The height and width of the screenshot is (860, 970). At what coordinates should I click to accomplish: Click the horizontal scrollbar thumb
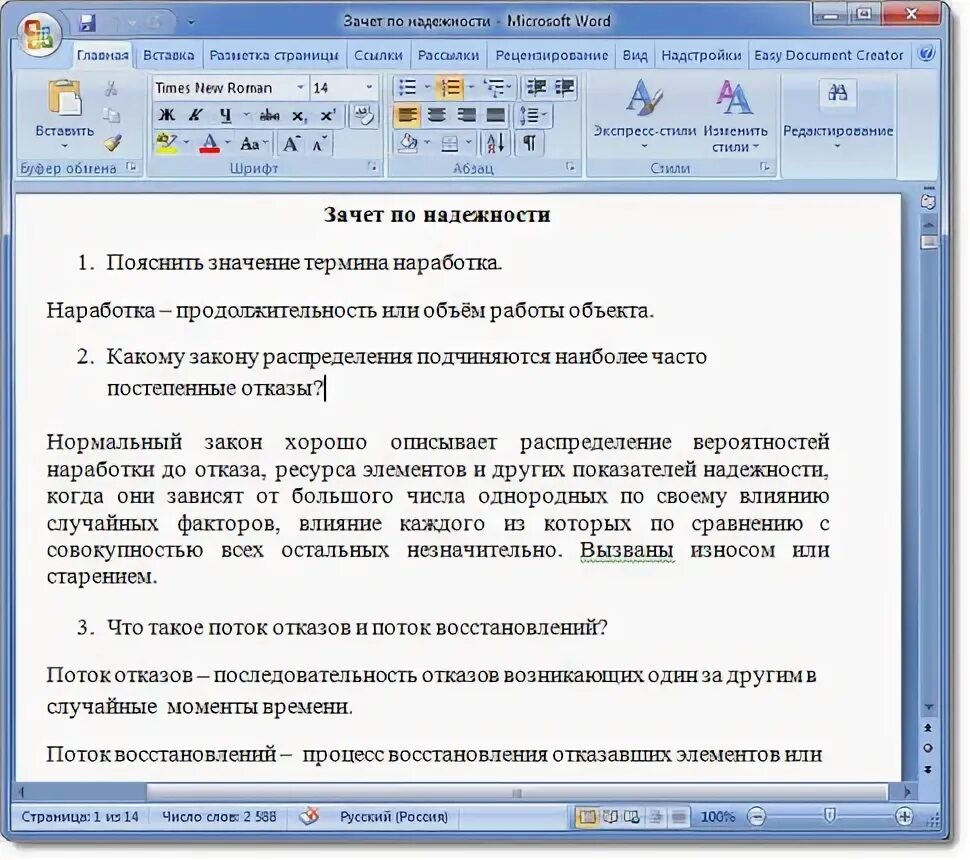pos(517,793)
